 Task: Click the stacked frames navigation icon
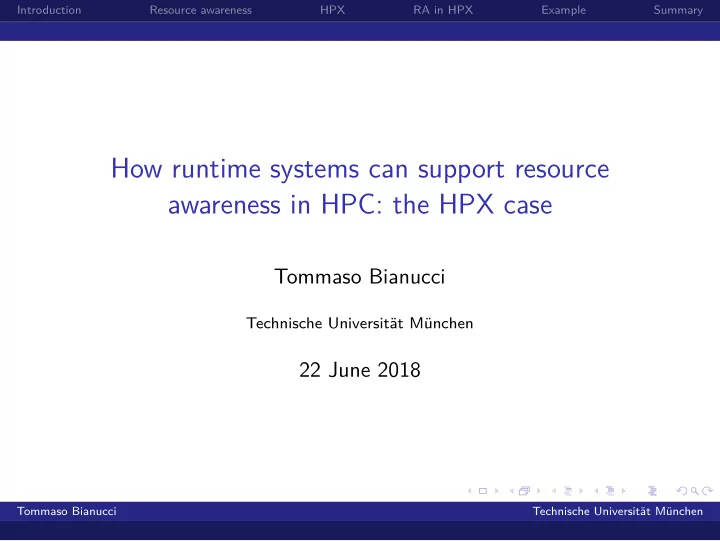pyautogui.click(x=524, y=491)
